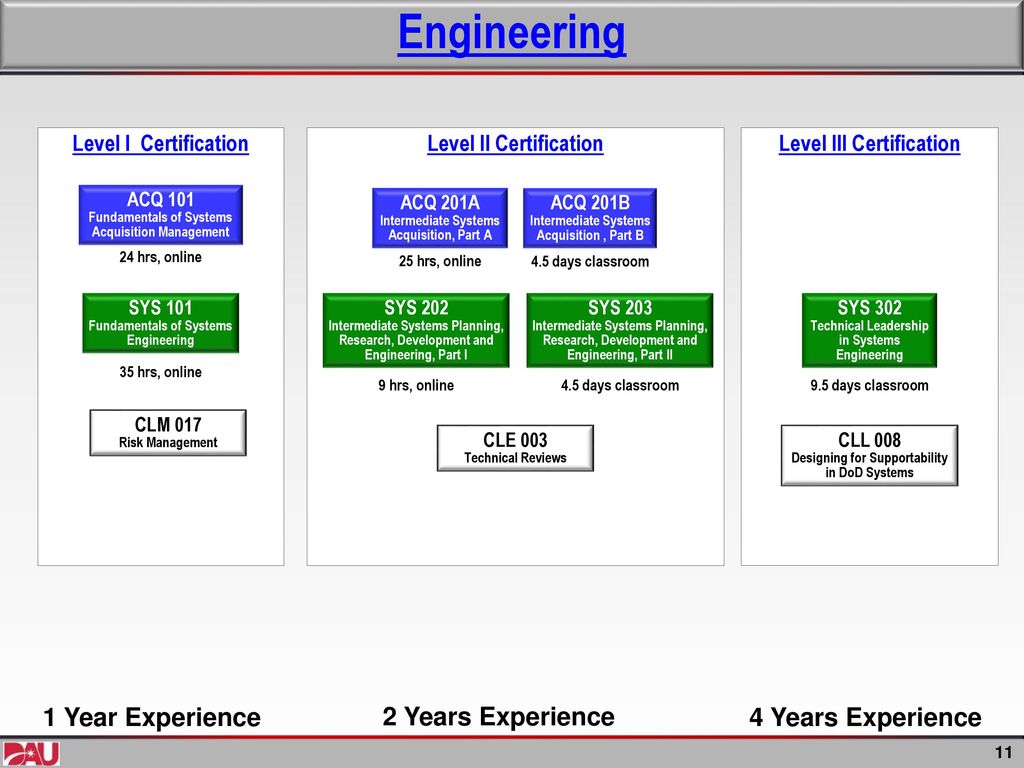Open the Level I Certification link
This screenshot has width=1024, height=768.
(160, 143)
